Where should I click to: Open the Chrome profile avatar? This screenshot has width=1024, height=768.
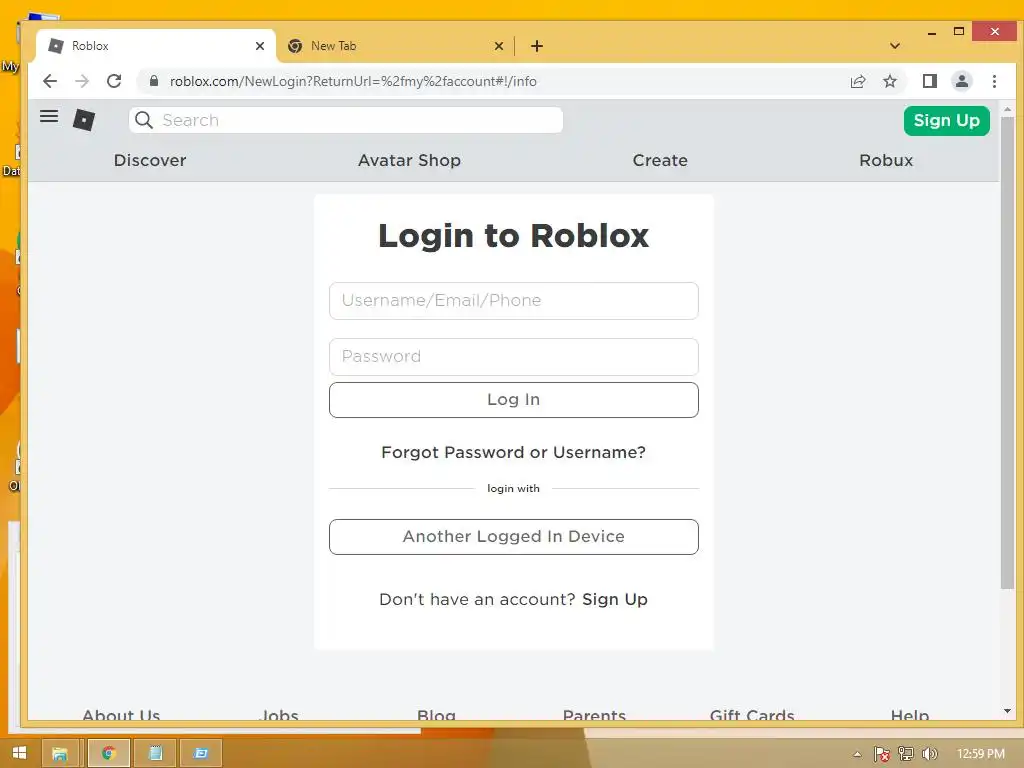(x=961, y=81)
